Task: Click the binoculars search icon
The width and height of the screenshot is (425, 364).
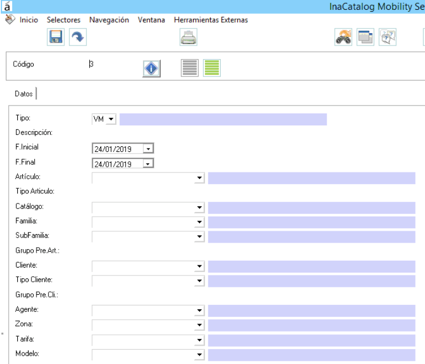Action: 343,37
